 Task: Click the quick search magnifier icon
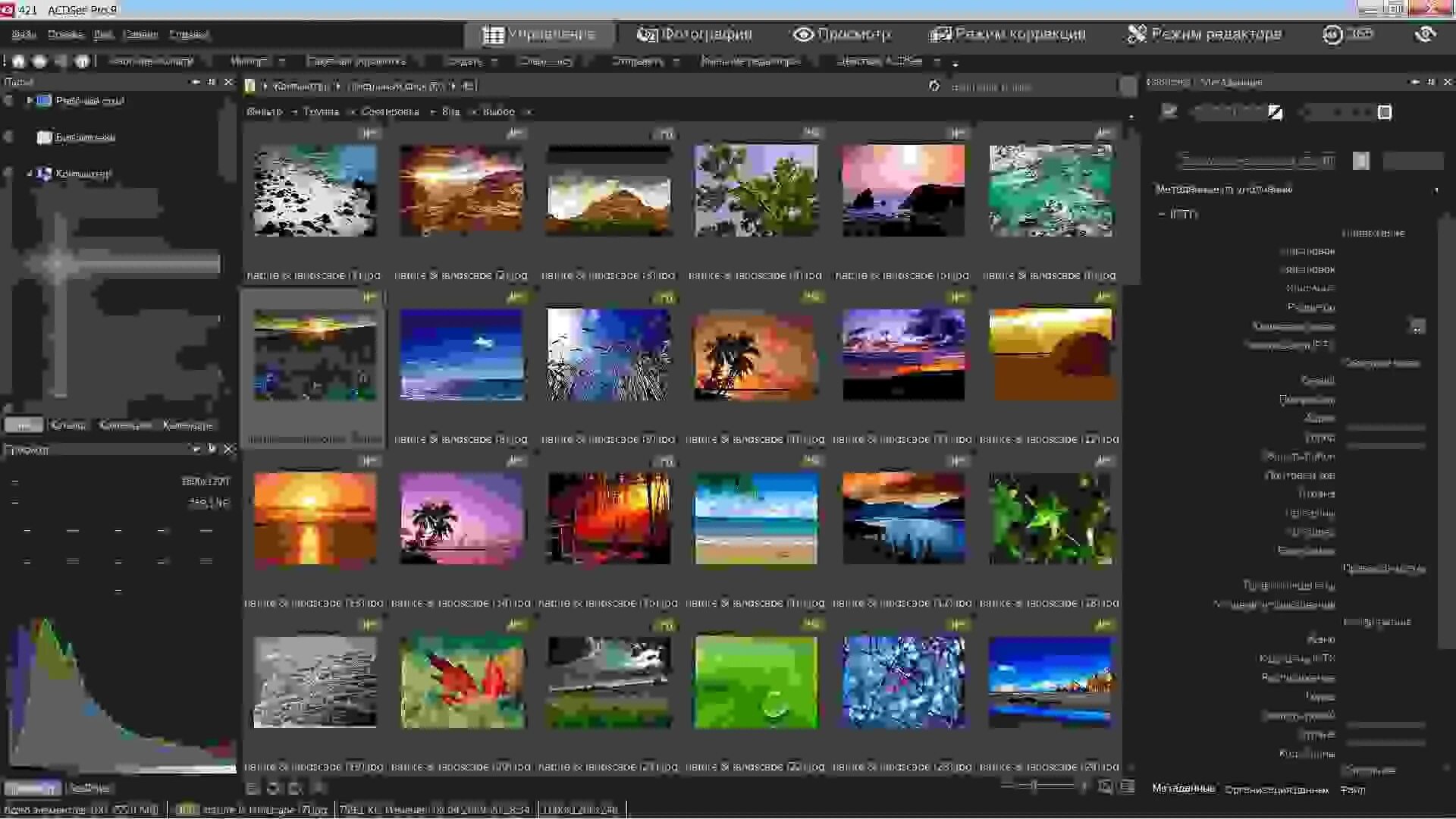[1128, 86]
